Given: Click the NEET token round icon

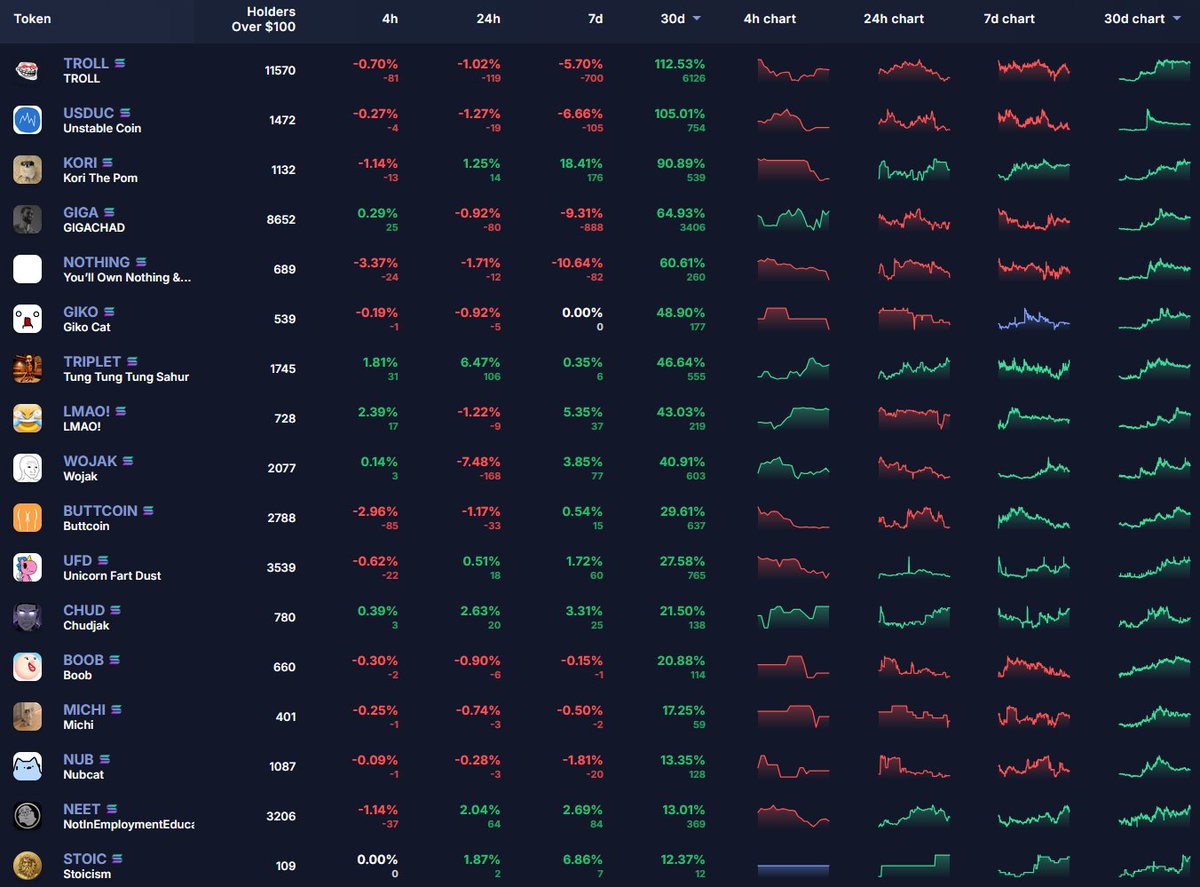Looking at the screenshot, I should [27, 815].
